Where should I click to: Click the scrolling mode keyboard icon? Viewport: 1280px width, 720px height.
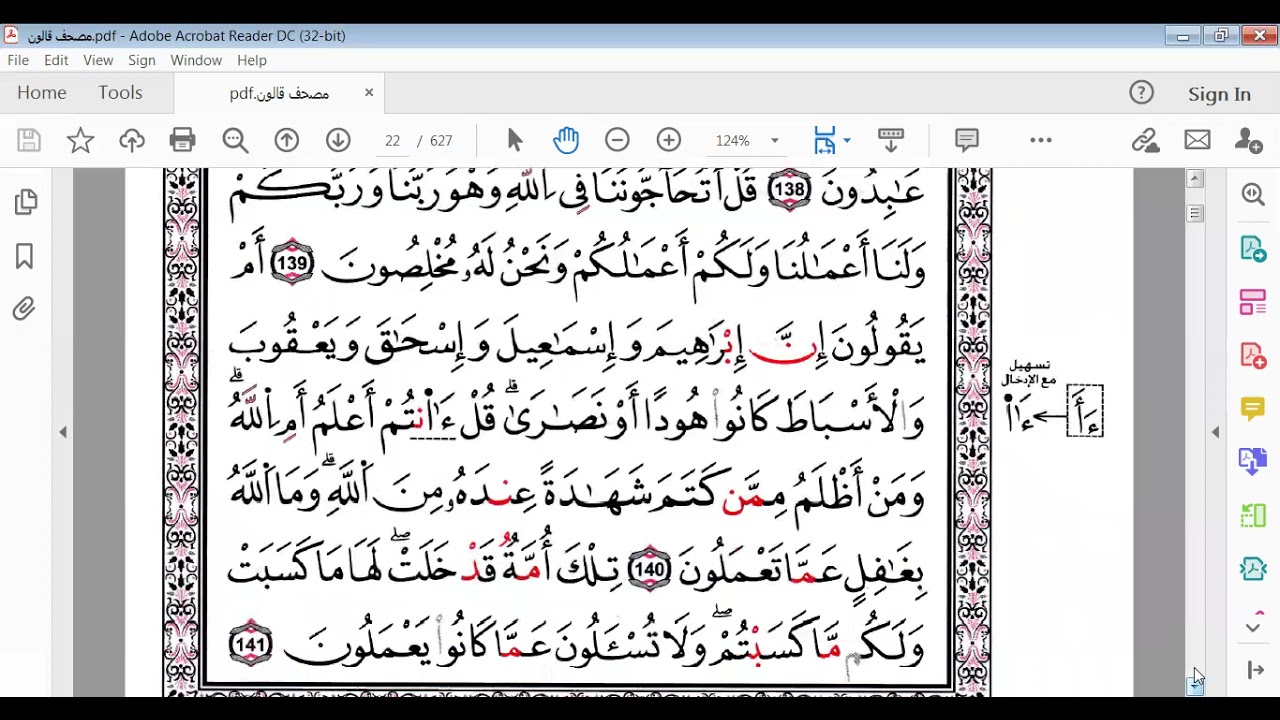[x=890, y=140]
